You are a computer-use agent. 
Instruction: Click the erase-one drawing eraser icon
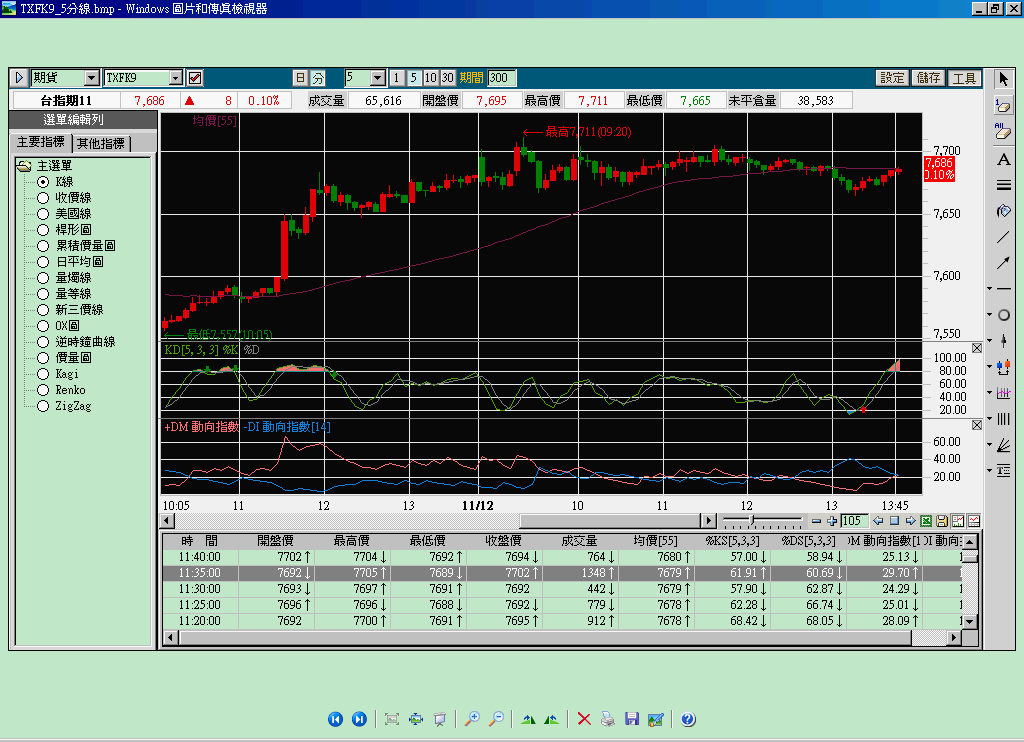[x=1003, y=105]
